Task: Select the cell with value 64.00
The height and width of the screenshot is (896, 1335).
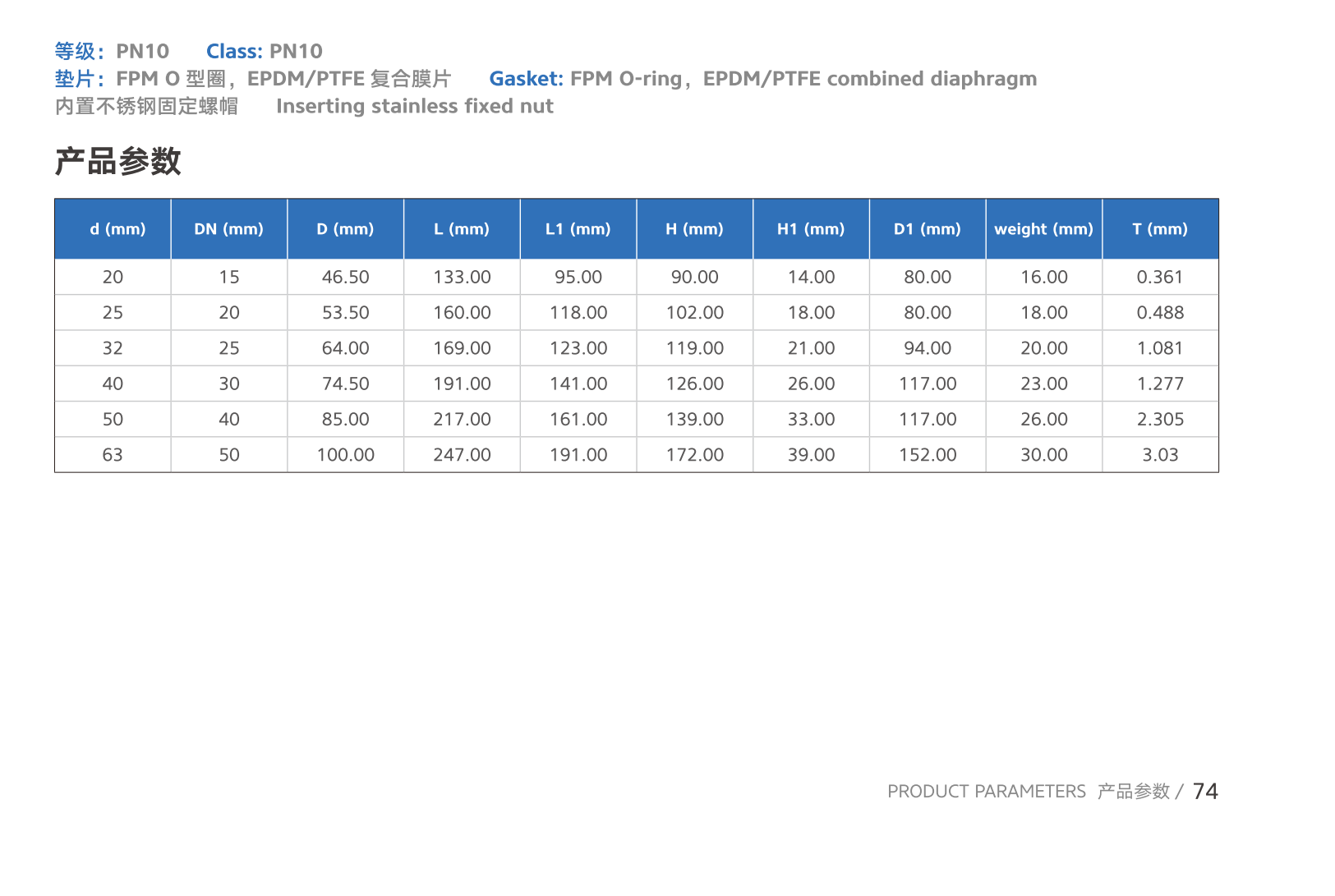Action: point(346,348)
